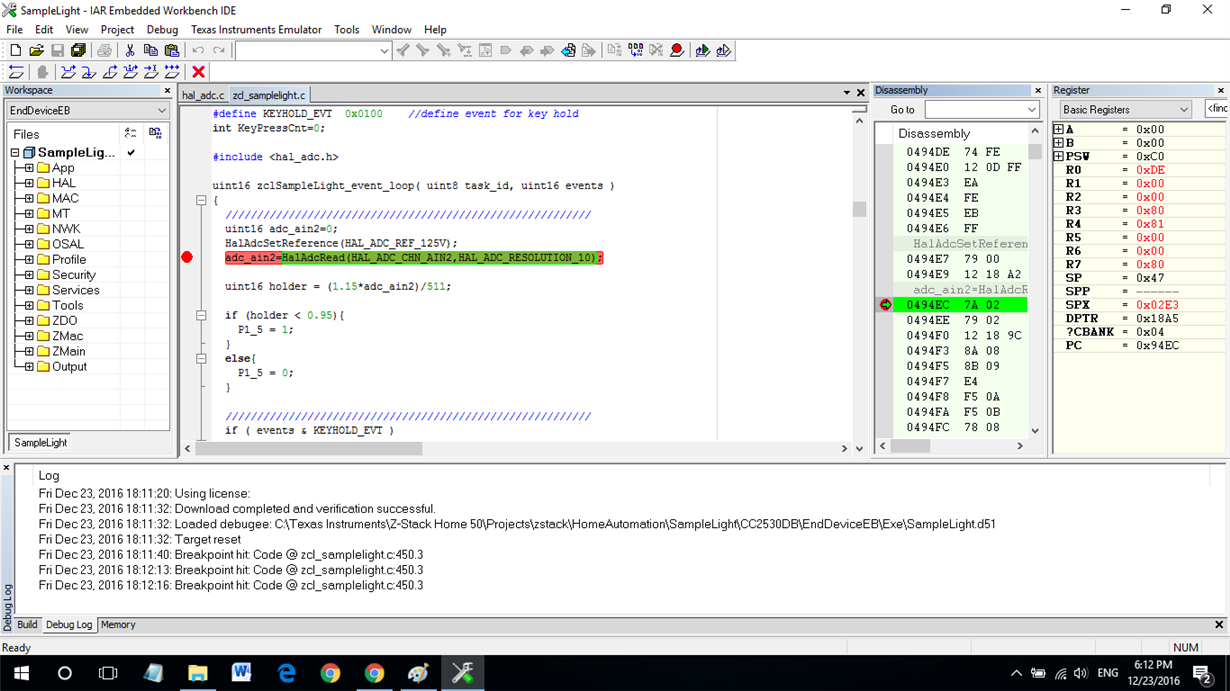Viewport: 1230px width, 691px height.
Task: Click the Go debug icon
Action: [x=172, y=72]
